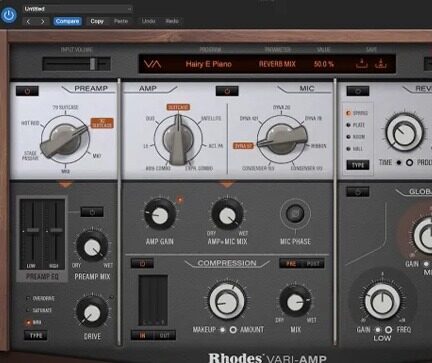The image size is (432, 363).
Task: Select the Dyna 20 mic label
Action: pos(282,107)
